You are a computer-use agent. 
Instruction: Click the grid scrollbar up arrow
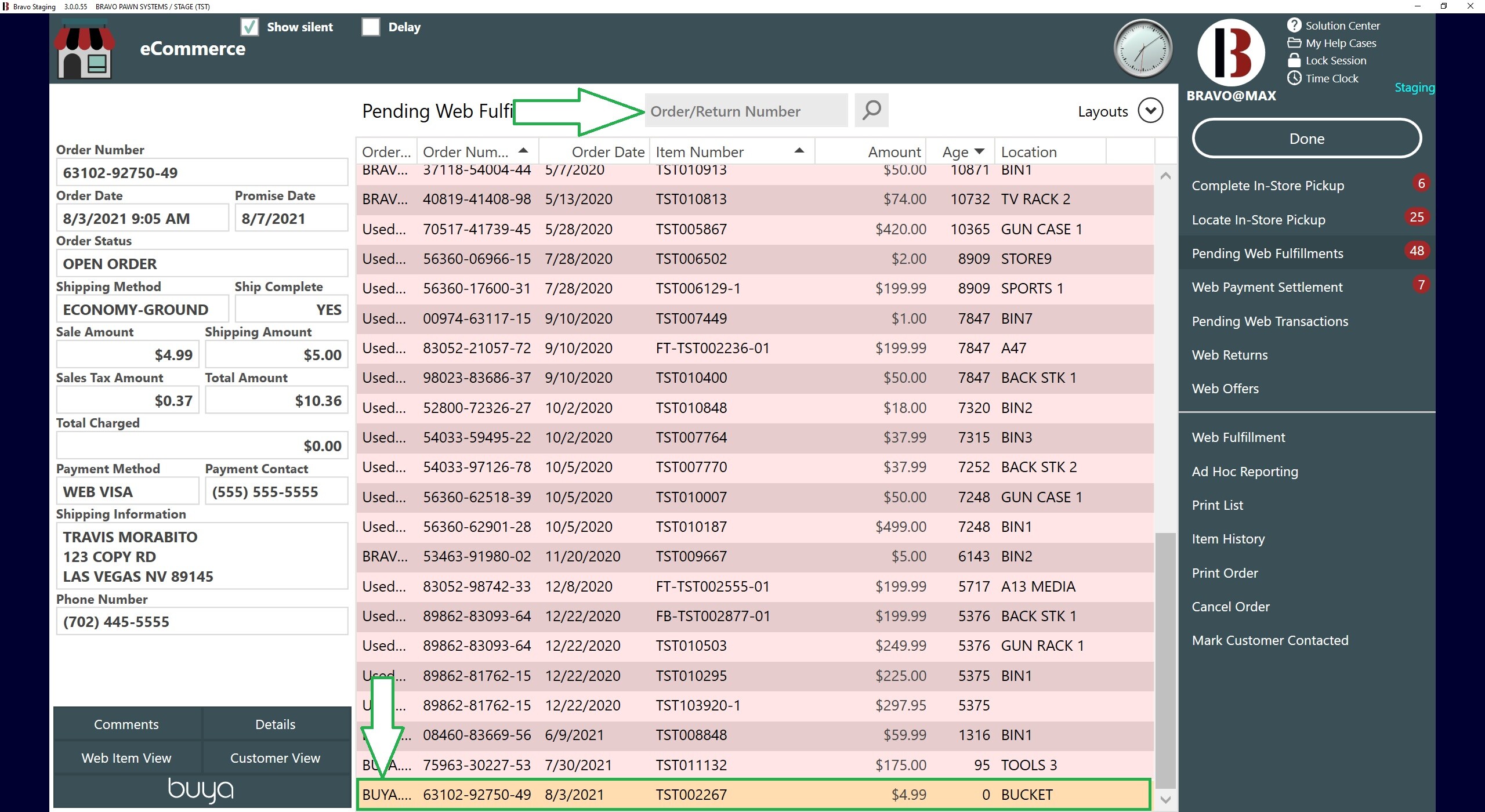1165,176
